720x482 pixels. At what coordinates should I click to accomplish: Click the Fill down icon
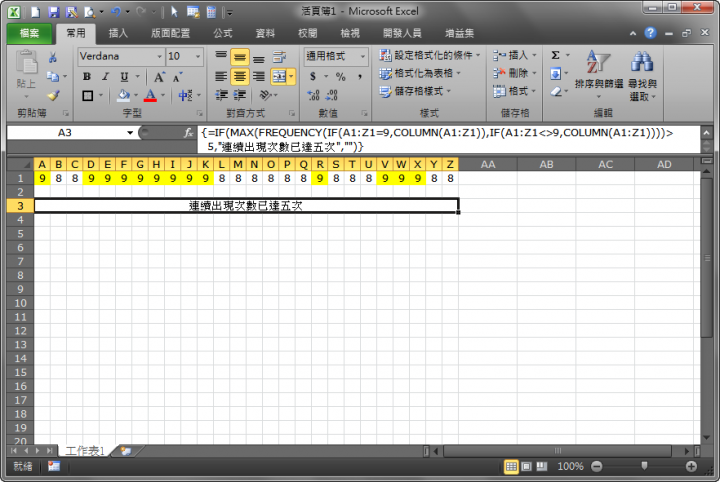click(x=555, y=73)
